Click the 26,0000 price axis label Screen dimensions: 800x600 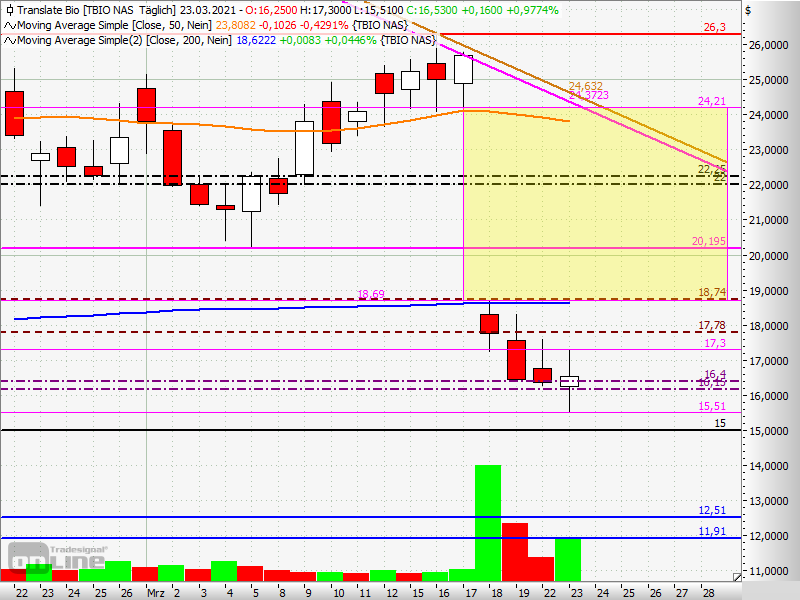pyautogui.click(x=768, y=45)
